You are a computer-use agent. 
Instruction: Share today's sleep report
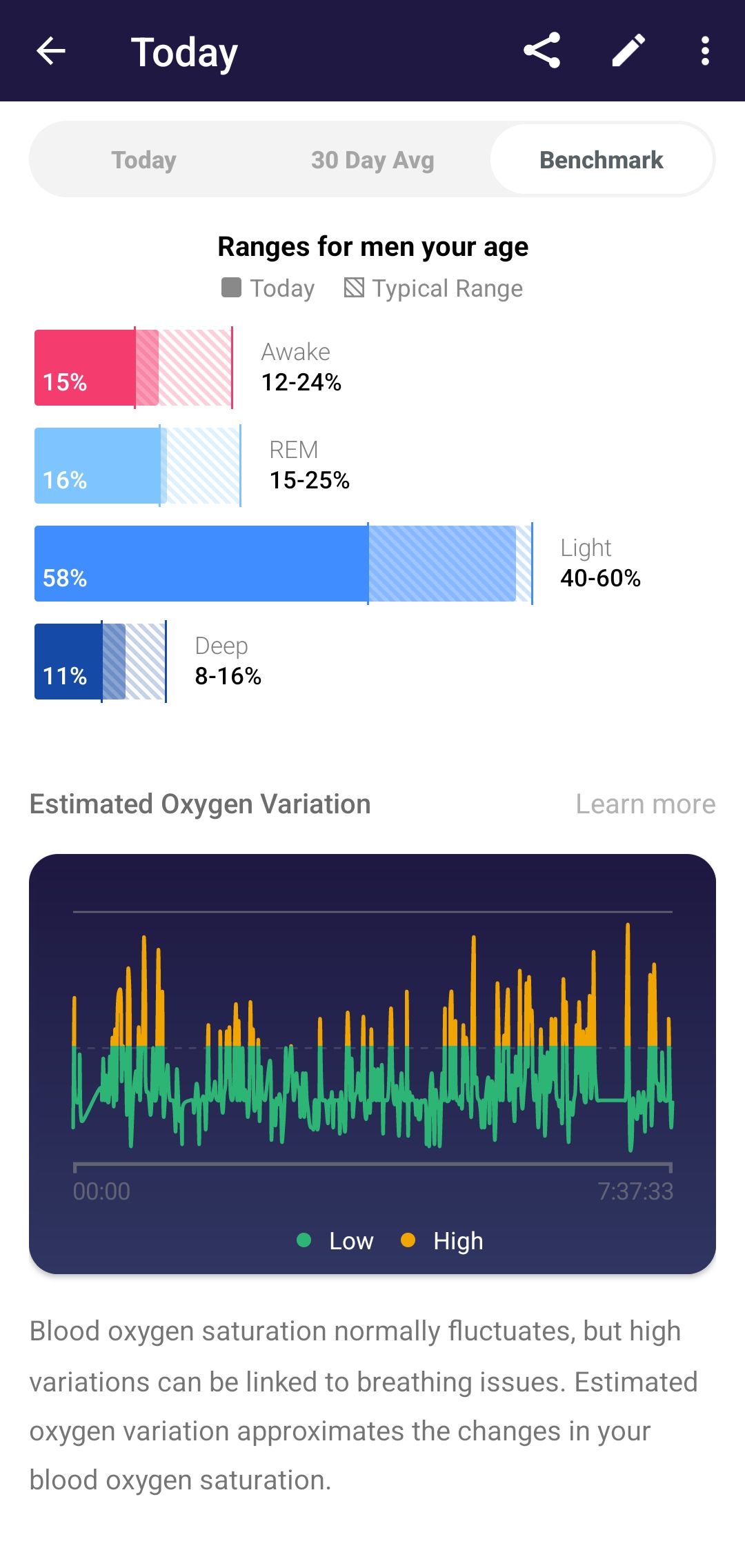point(542,51)
